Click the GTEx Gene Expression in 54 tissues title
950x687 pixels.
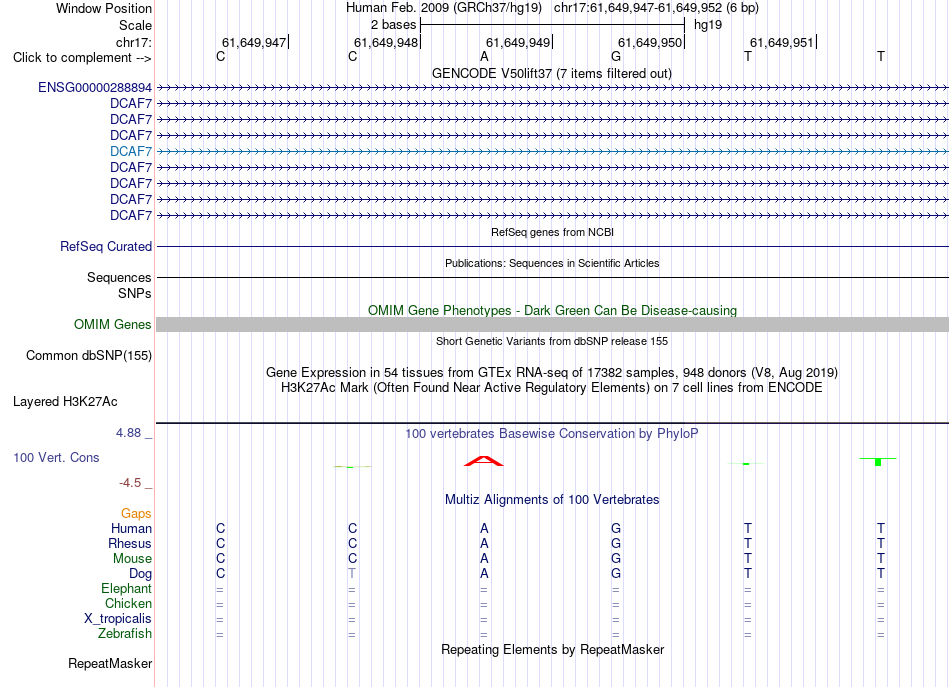tap(552, 373)
